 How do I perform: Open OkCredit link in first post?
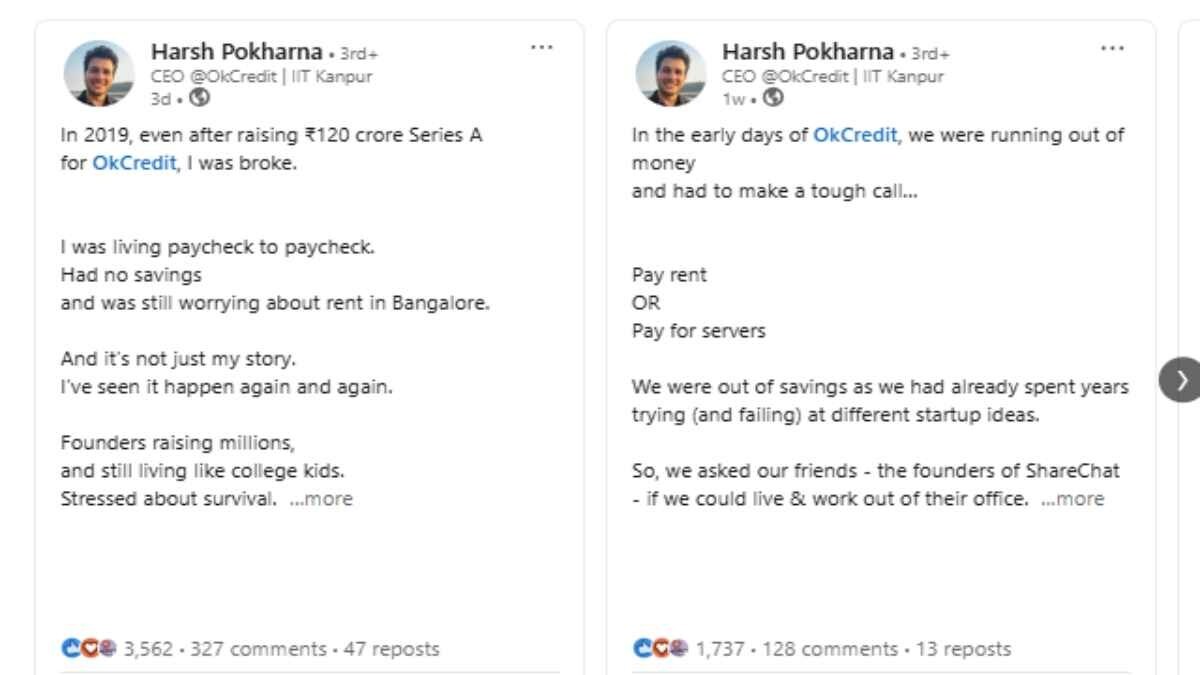[134, 163]
